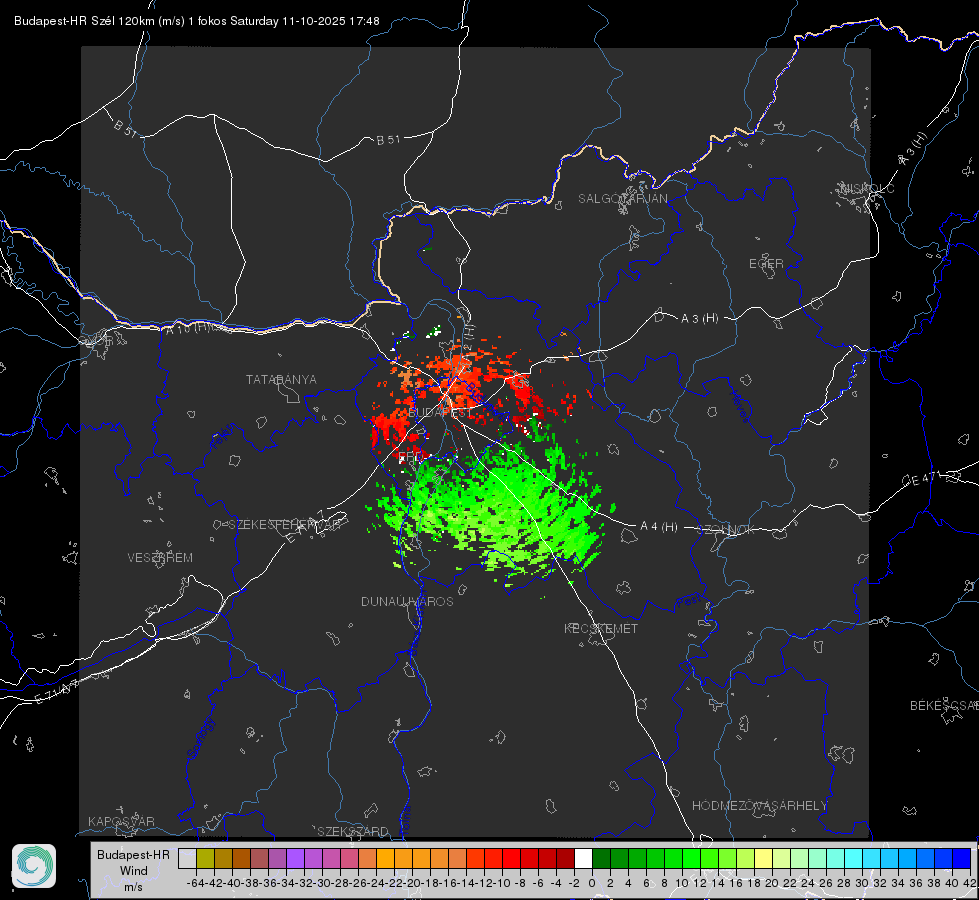979x900 pixels.
Task: Click the SZÉKESFEHÉRVÁR city label
Action: click(284, 524)
